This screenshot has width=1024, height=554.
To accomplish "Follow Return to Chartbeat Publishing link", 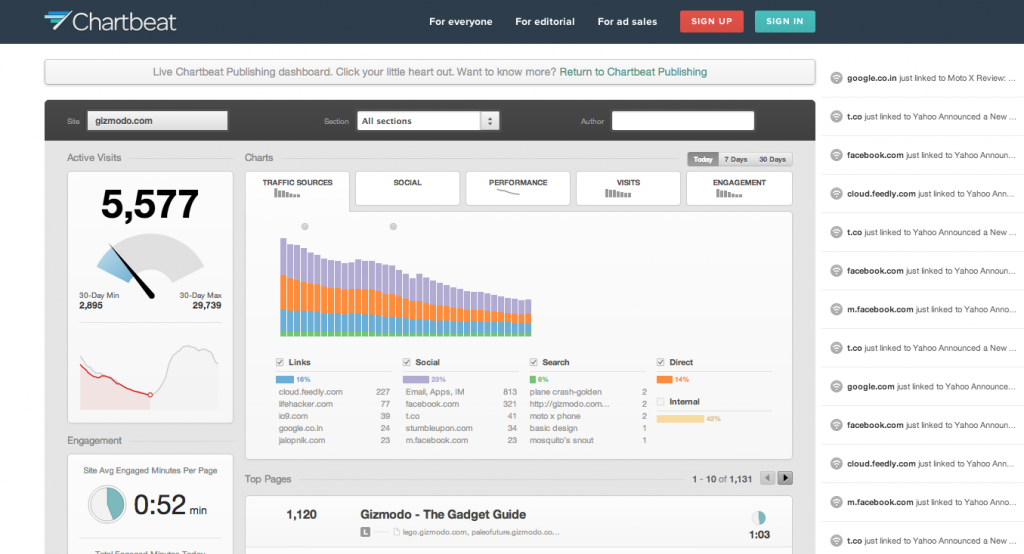I will 633,72.
